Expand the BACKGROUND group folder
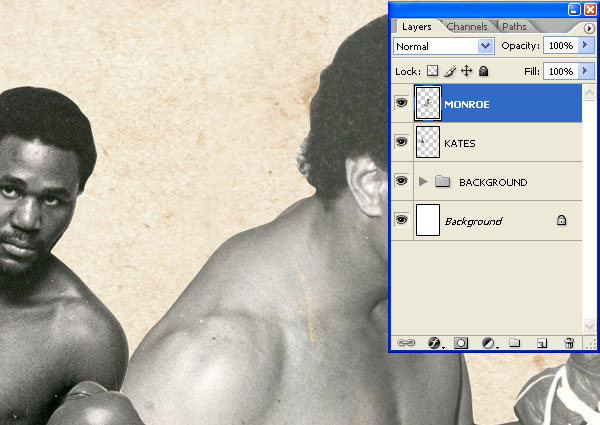Image resolution: width=600 pixels, height=425 pixels. (423, 182)
